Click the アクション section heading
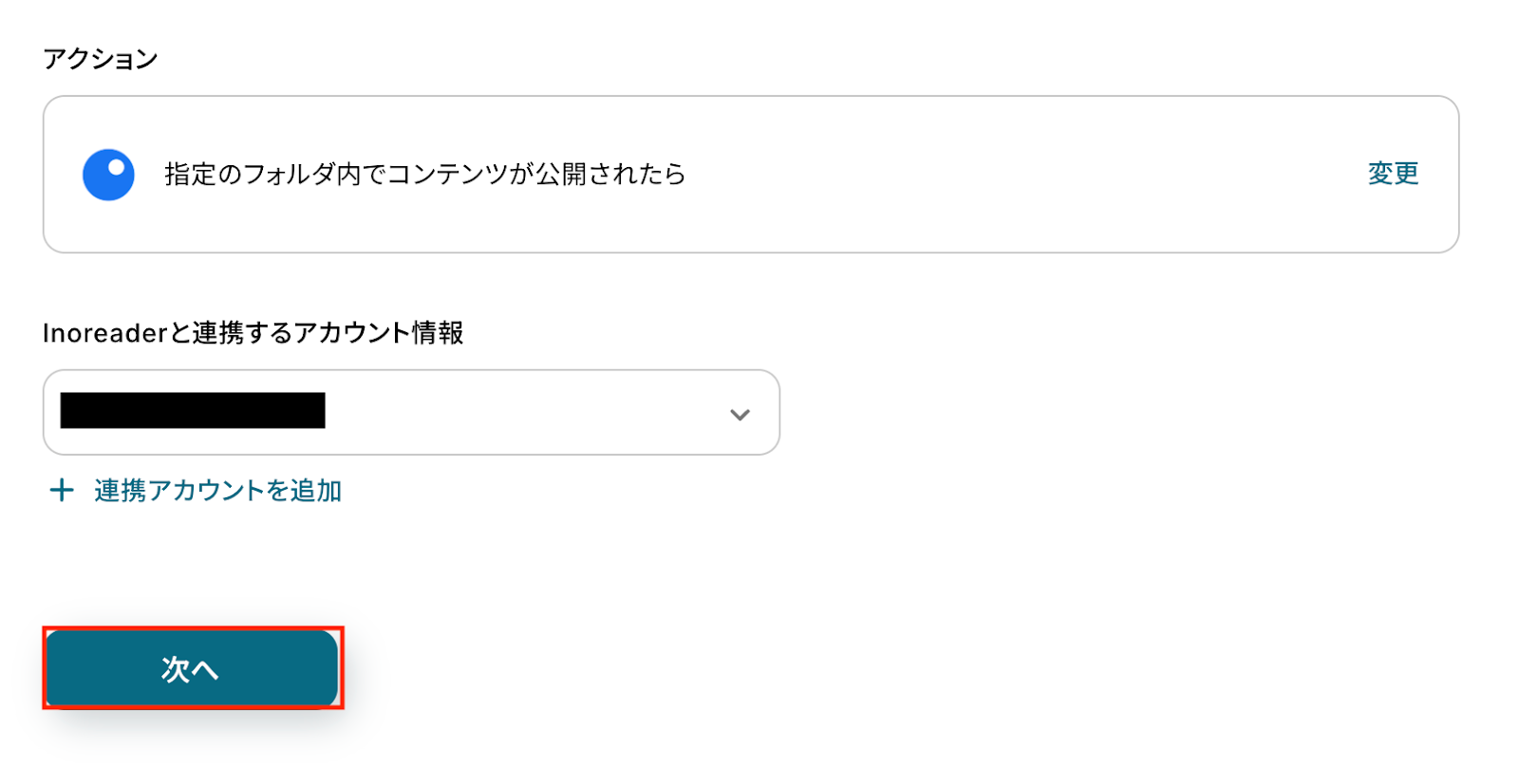1519x784 pixels. pos(101,59)
